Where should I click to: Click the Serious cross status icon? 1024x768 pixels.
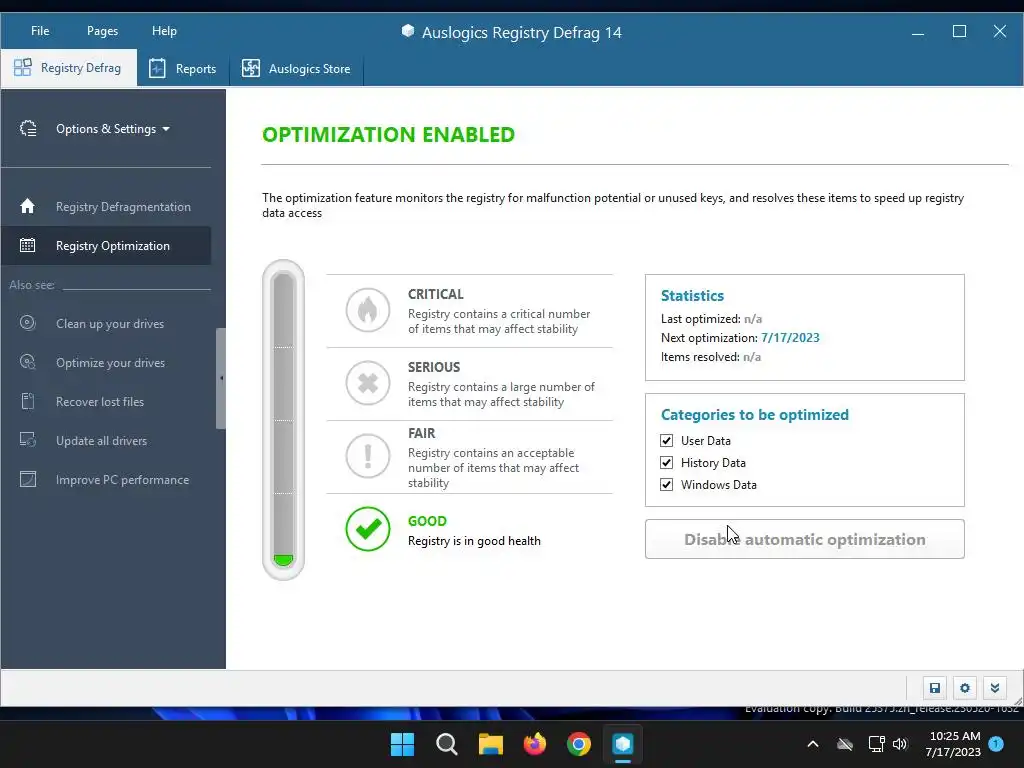click(x=368, y=383)
